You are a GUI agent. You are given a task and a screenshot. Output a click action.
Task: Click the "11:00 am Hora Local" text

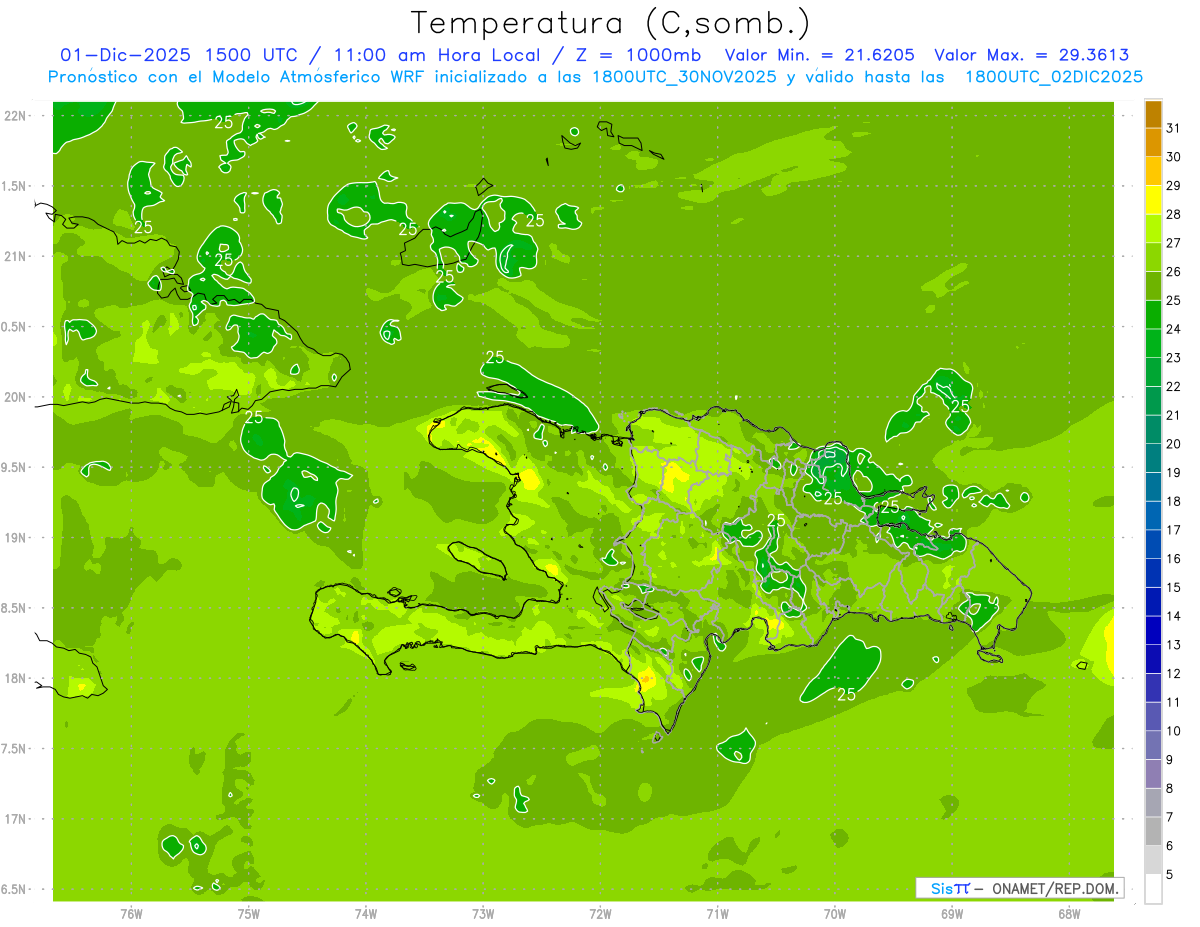tap(433, 55)
